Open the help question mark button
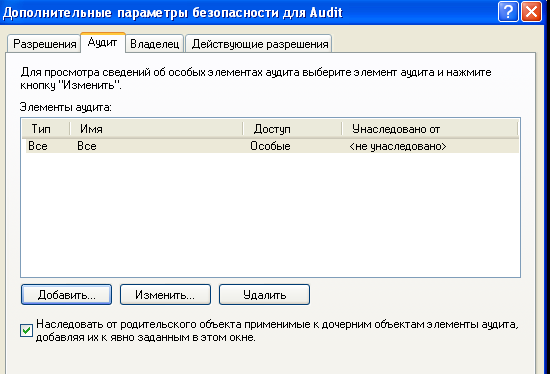Image resolution: width=550 pixels, height=374 pixels. (x=507, y=12)
